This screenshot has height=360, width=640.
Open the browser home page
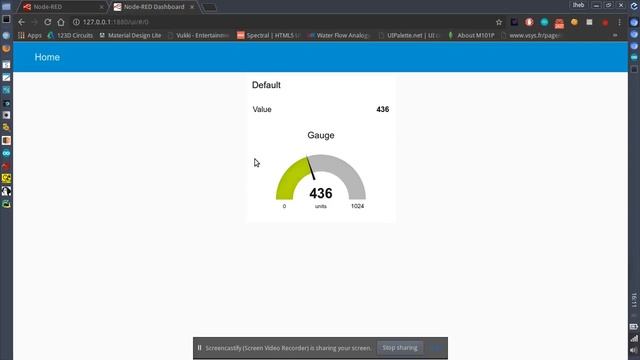(61, 22)
